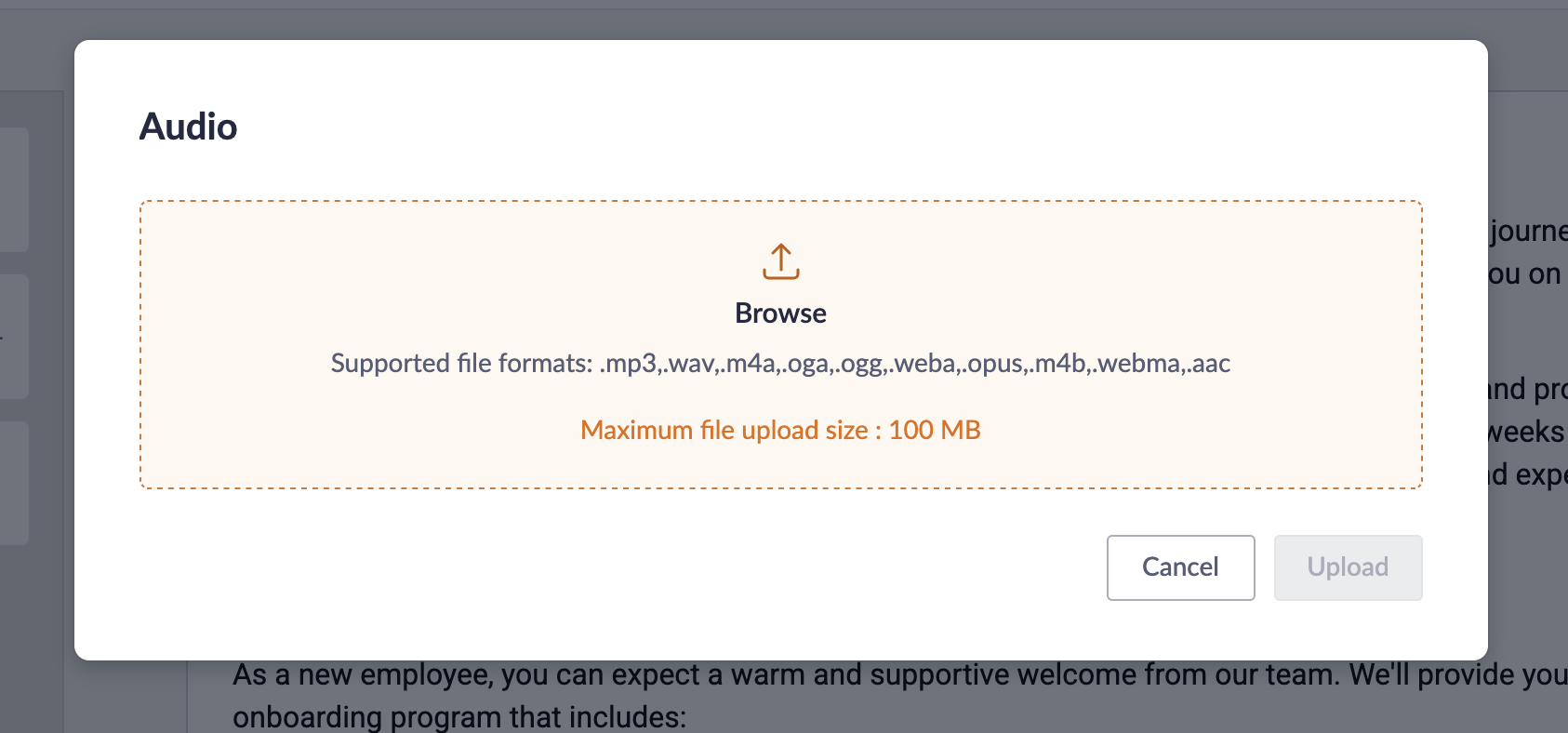Click the greyed-out Upload button

(x=1348, y=567)
